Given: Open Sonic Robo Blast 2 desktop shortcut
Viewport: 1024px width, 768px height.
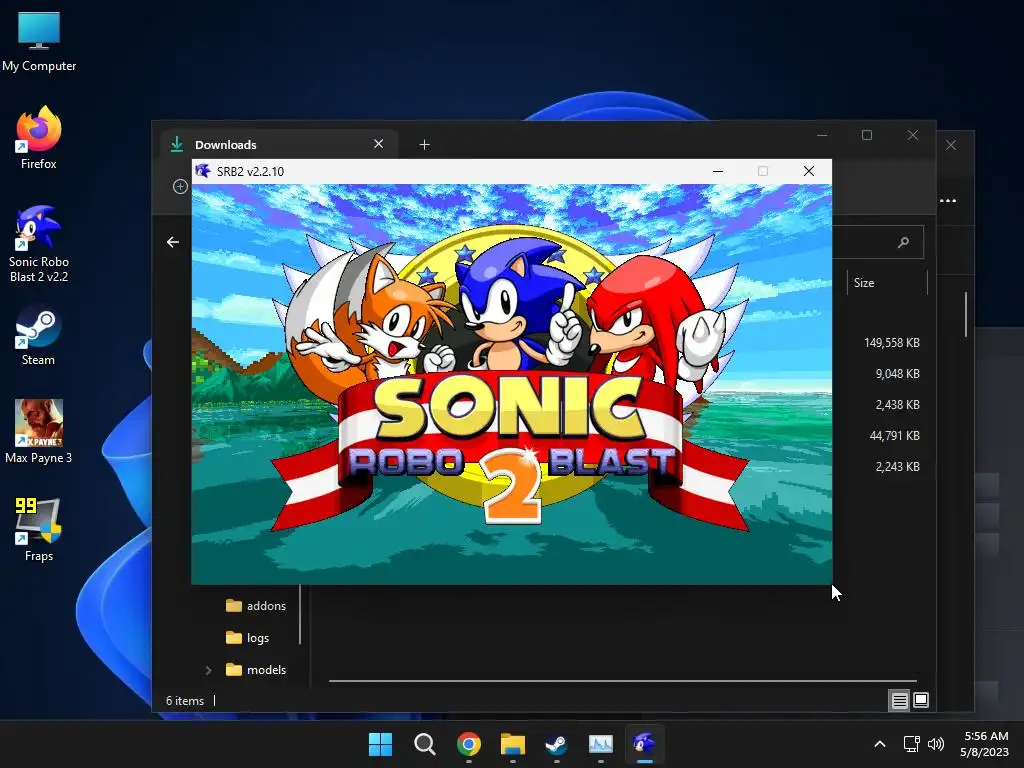Looking at the screenshot, I should pyautogui.click(x=39, y=244).
